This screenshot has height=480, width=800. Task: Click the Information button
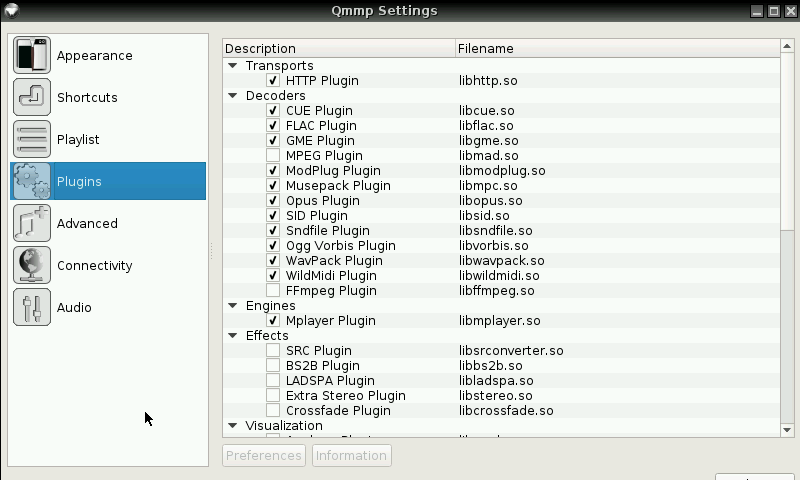pos(352,456)
